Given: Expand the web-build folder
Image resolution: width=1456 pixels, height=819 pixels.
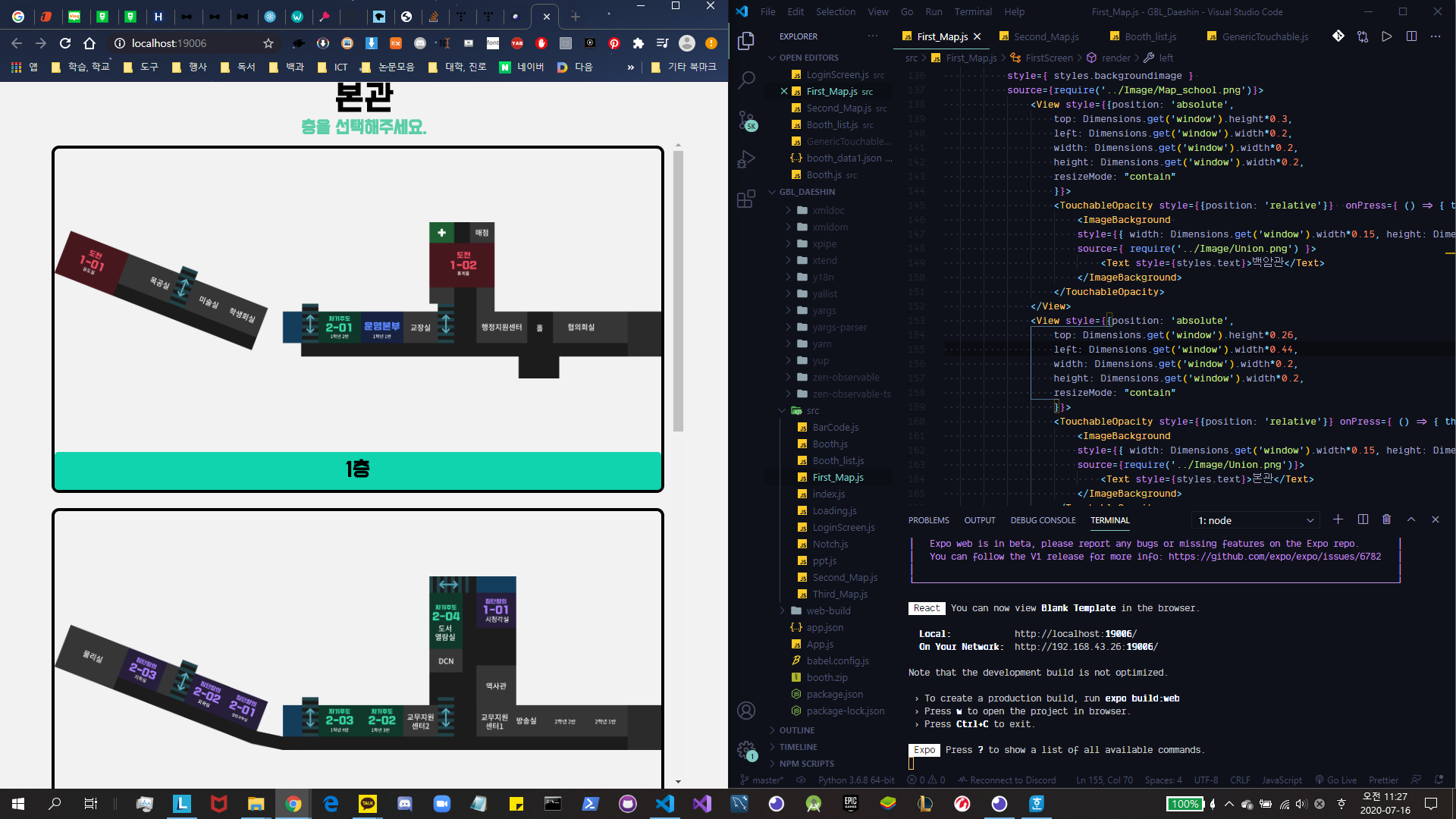Looking at the screenshot, I should pos(828,610).
